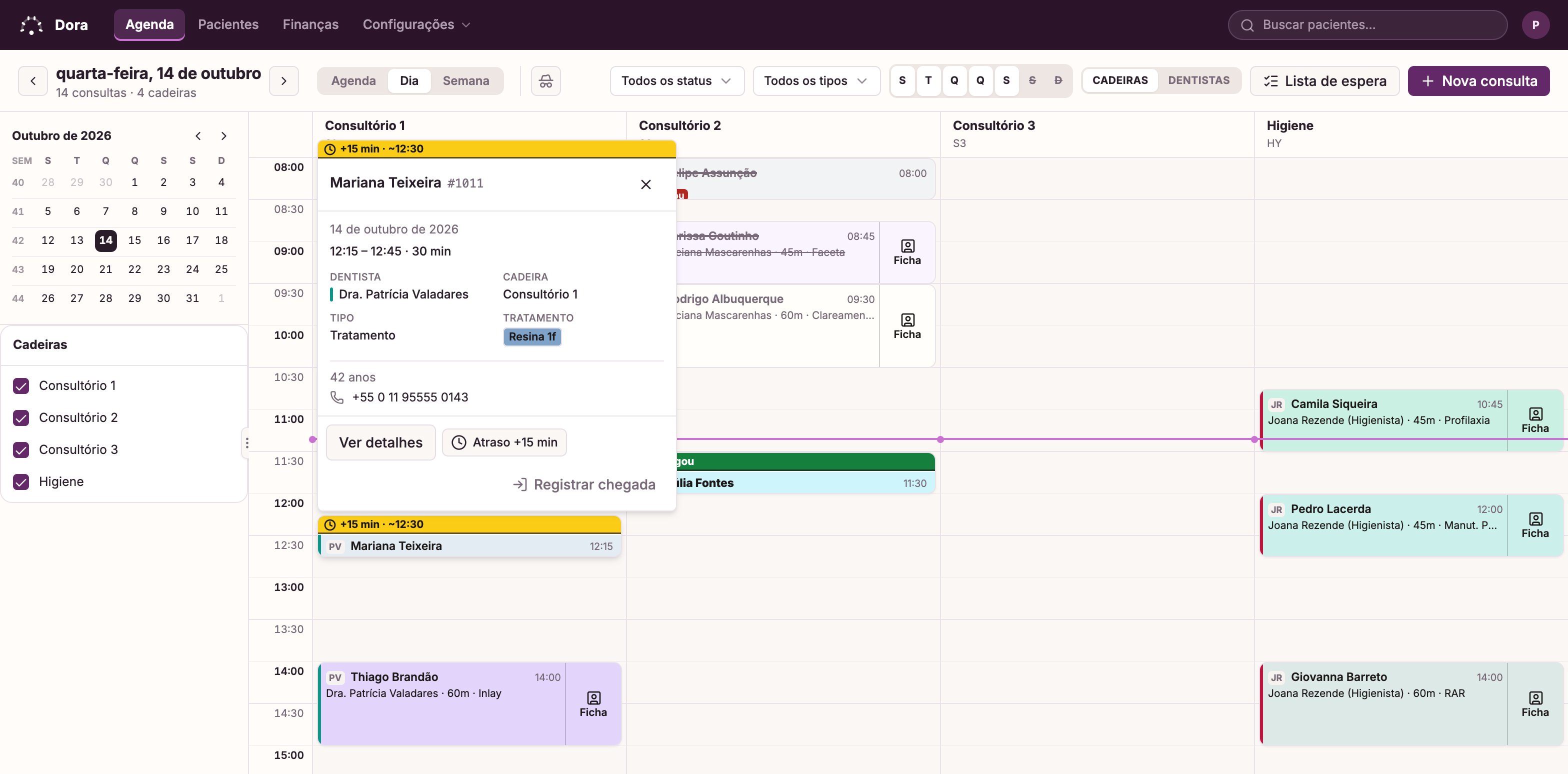Click the Resina 1f treatment tag
The width and height of the screenshot is (1568, 774).
point(532,337)
